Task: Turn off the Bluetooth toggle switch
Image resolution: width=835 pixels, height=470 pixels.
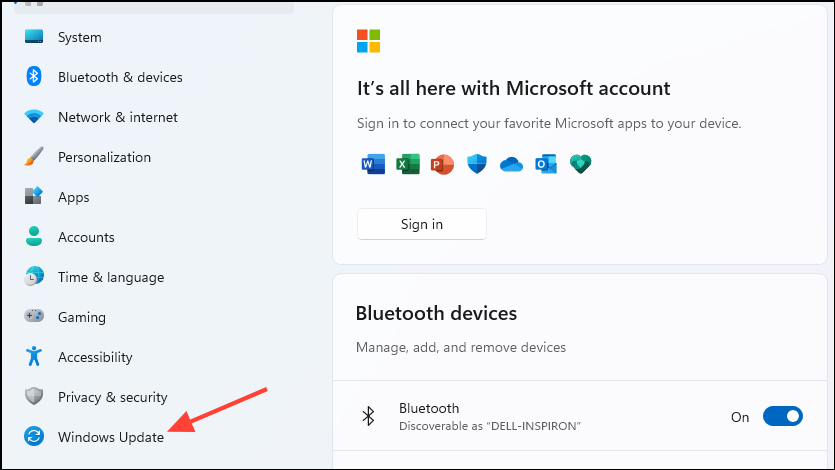Action: pyautogui.click(x=783, y=416)
